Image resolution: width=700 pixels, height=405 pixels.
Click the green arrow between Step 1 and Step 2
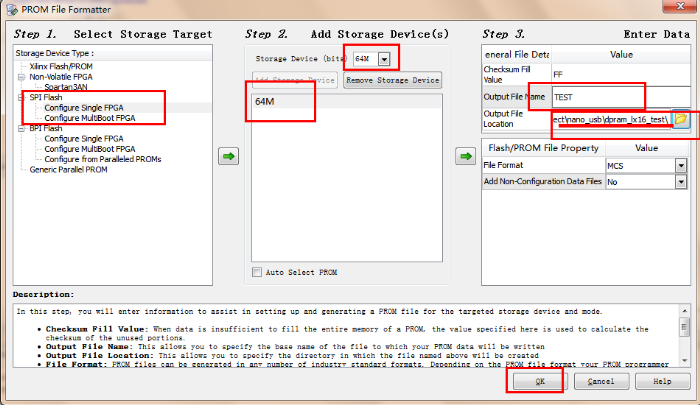229,156
